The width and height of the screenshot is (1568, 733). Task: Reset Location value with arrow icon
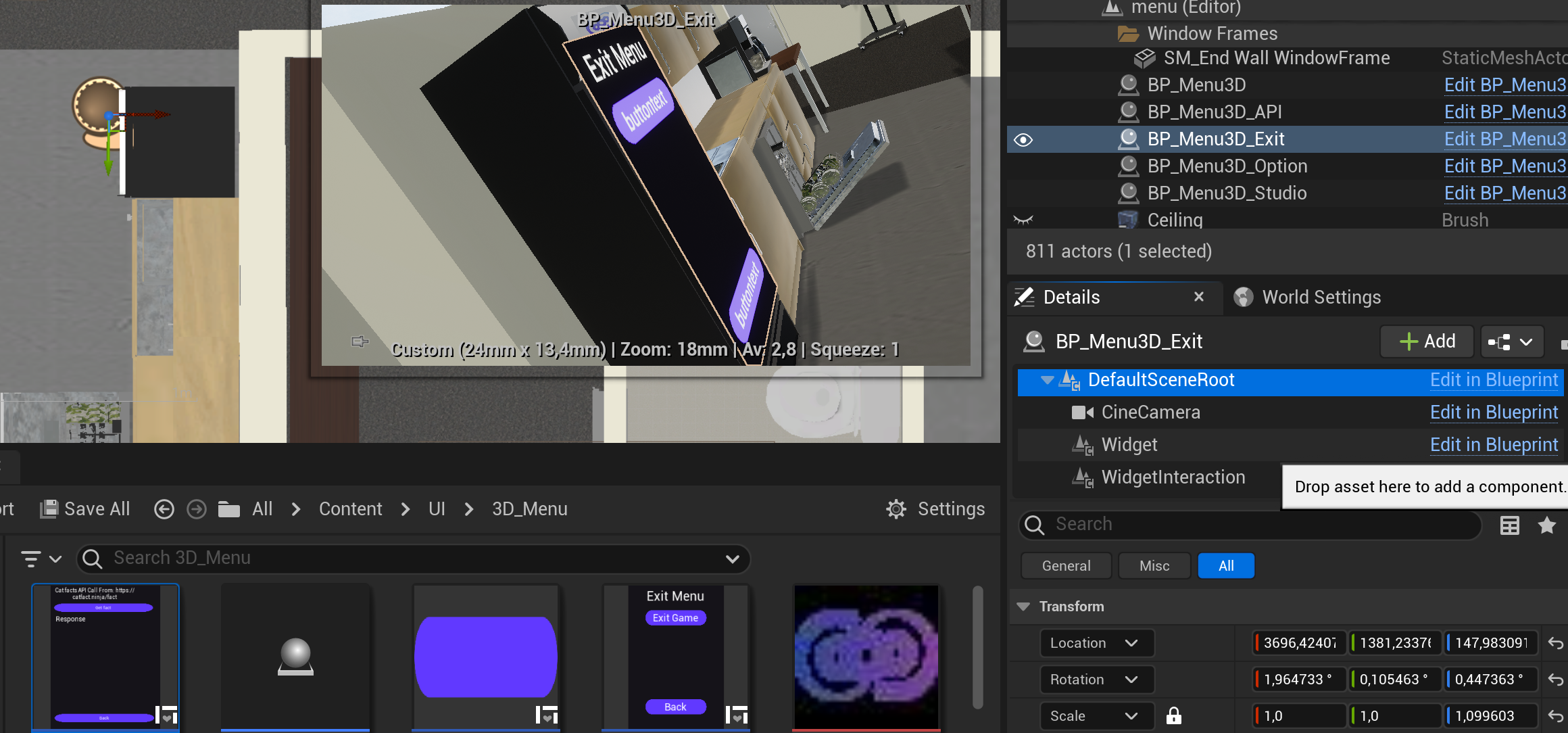point(1556,643)
